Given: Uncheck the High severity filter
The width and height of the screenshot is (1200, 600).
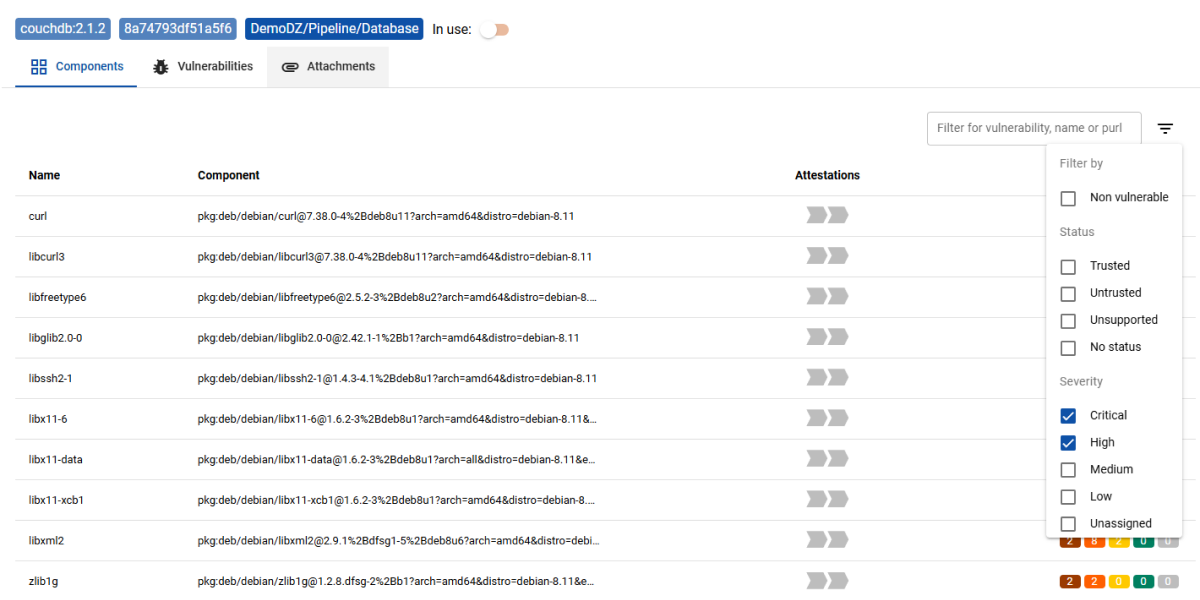Looking at the screenshot, I should coord(1068,443).
